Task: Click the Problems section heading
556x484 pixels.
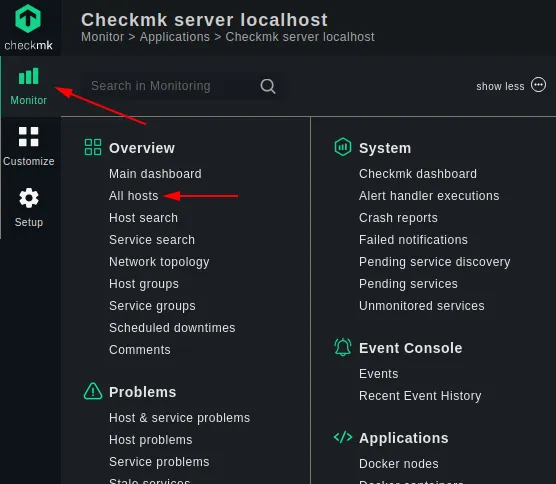Action: 143,392
